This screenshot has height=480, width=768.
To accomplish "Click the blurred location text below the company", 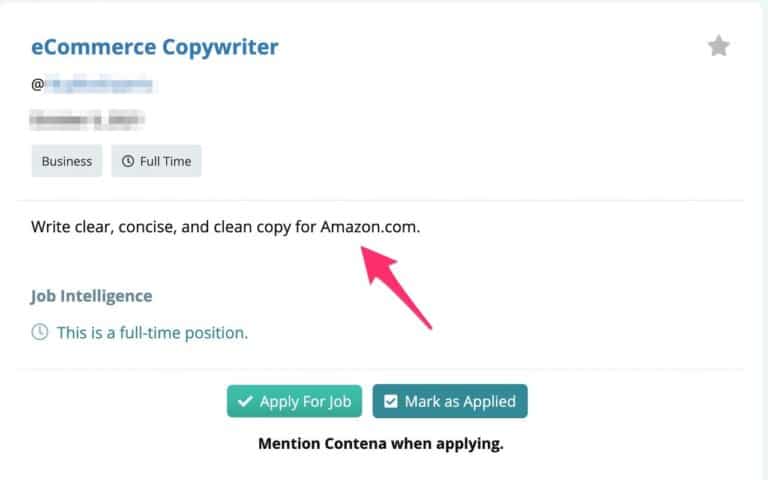I will tap(87, 120).
